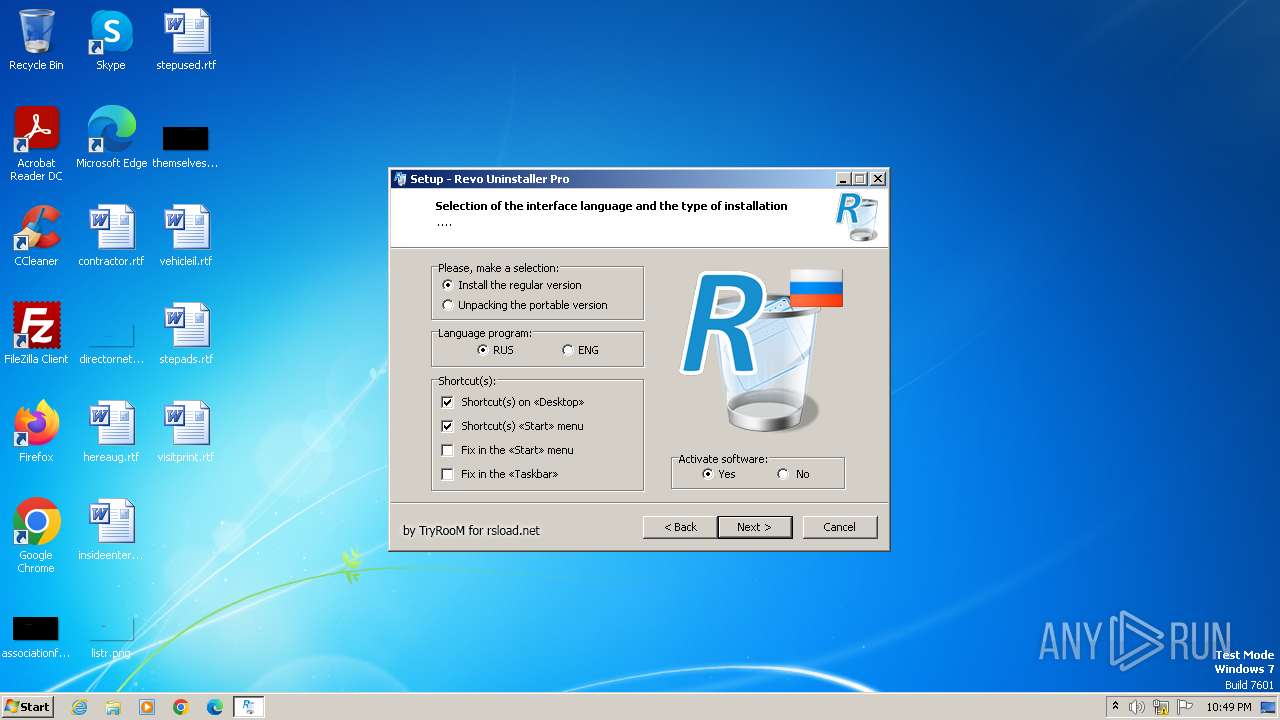Open Edge from the taskbar
1280x720 pixels.
click(215, 707)
